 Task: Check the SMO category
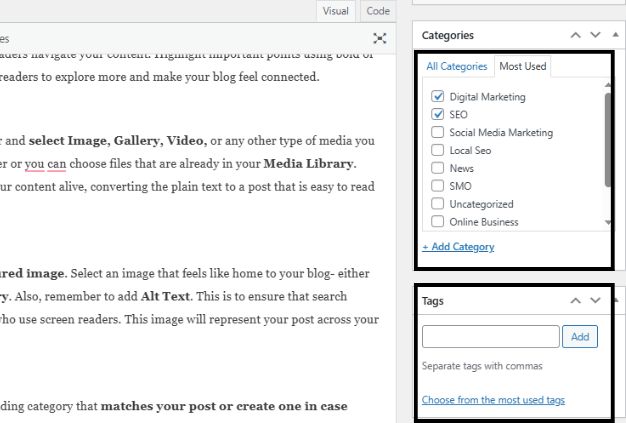tap(438, 186)
